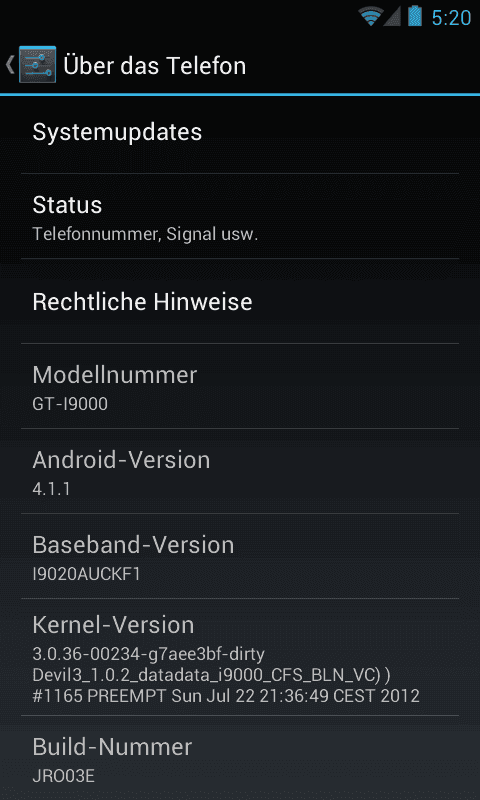Tap the GT-I9000 model value
This screenshot has height=800, width=480.
70,404
